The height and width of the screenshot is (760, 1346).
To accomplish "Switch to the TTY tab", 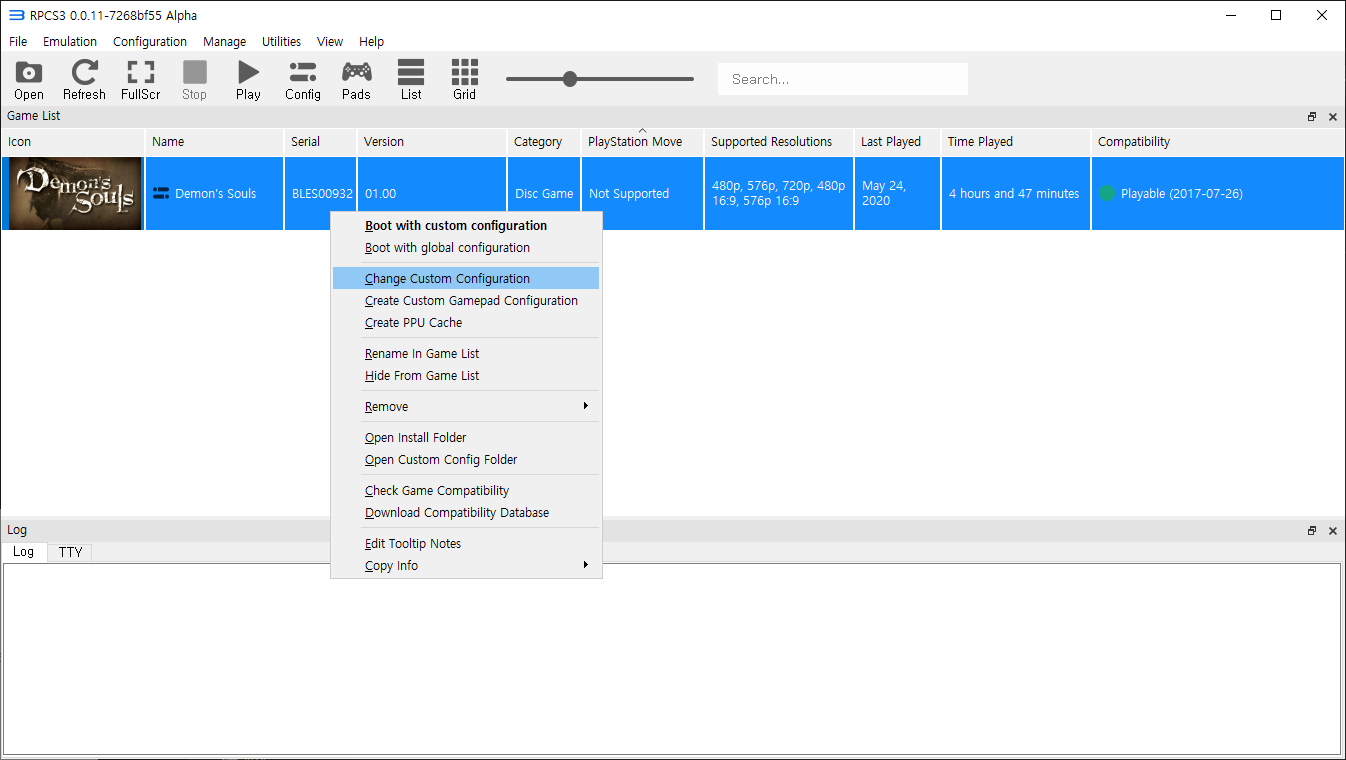I will point(70,552).
